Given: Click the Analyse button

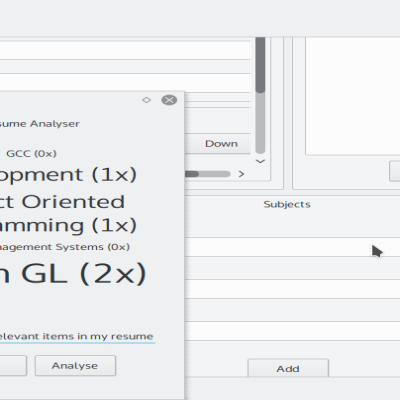Looking at the screenshot, I should tap(75, 366).
